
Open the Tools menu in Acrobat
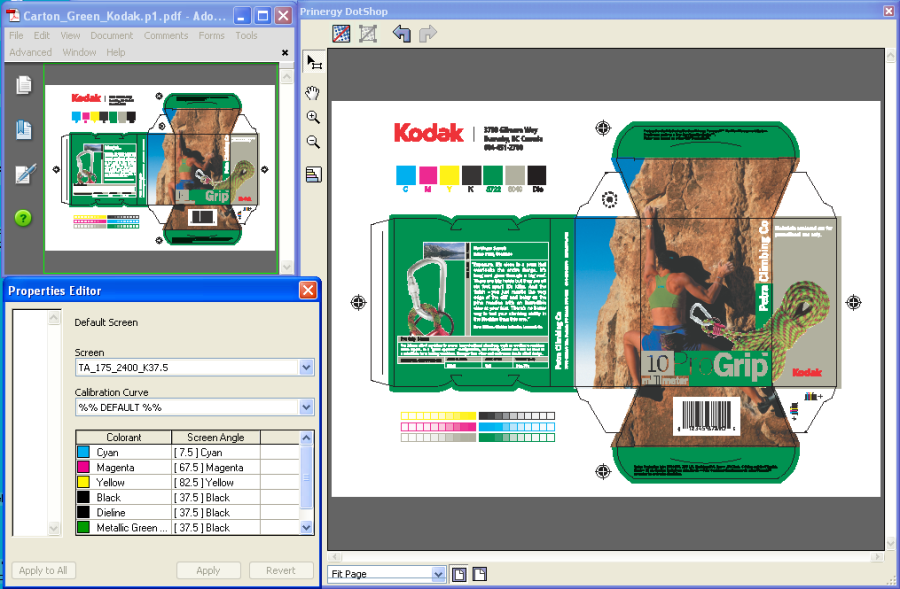[x=246, y=36]
